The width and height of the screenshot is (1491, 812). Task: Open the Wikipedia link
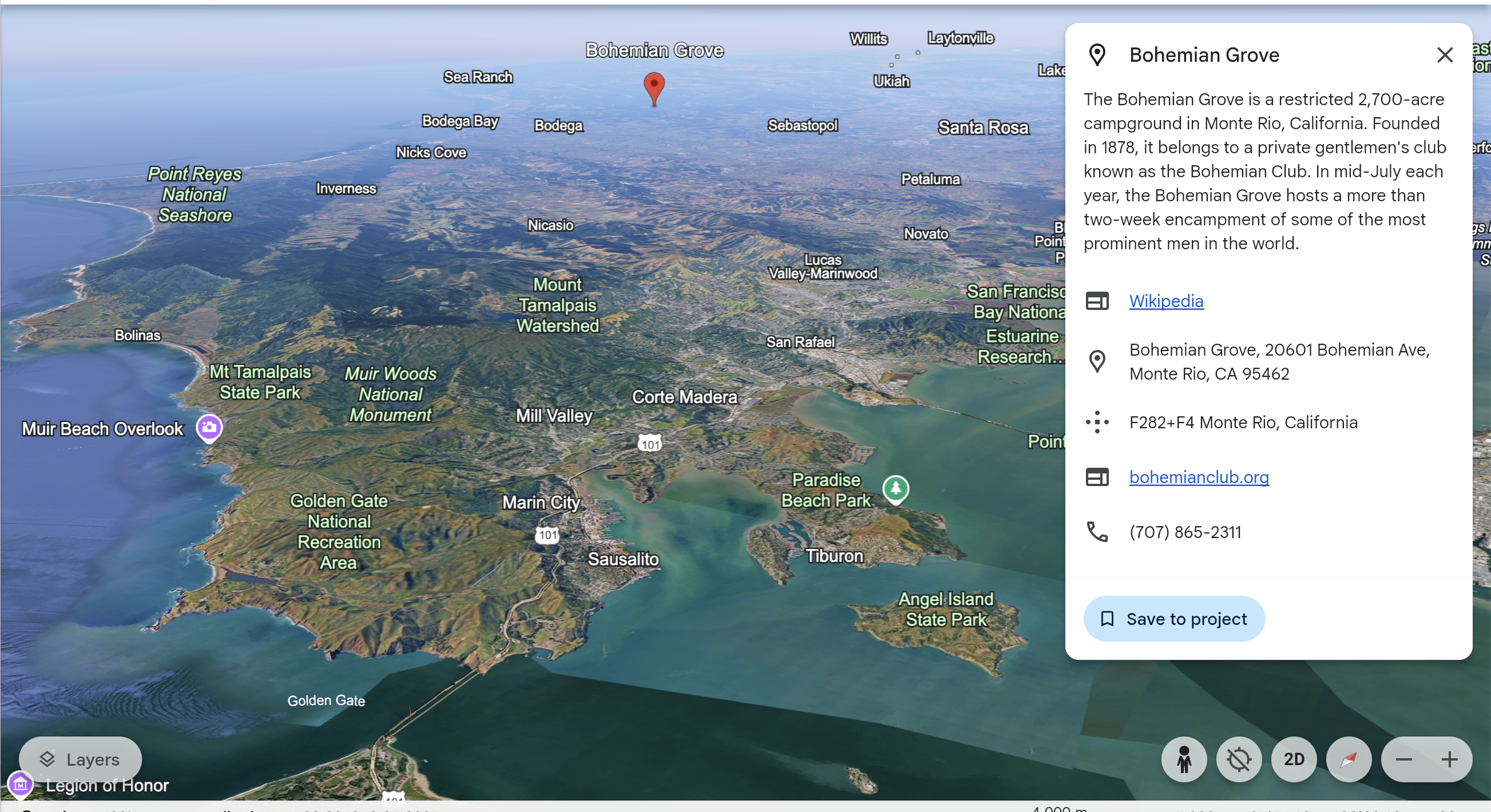(1165, 301)
